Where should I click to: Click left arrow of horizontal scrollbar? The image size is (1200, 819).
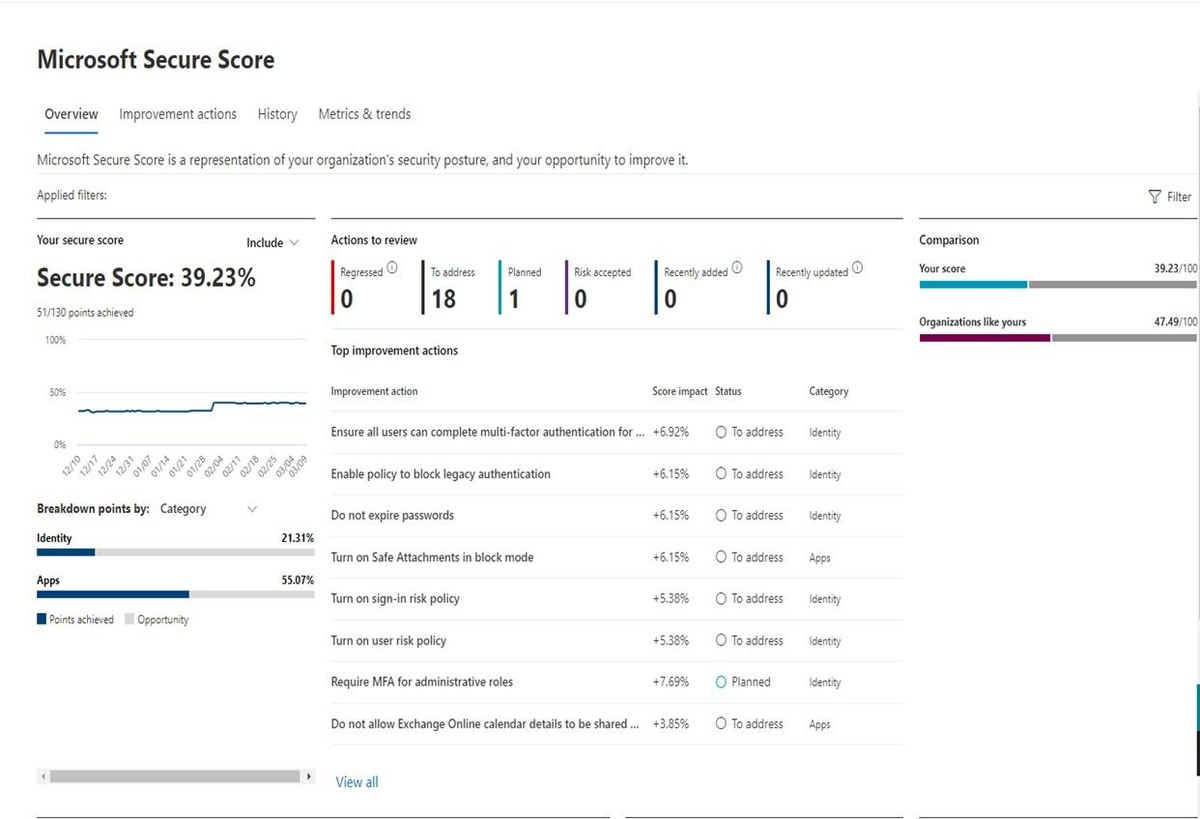coord(42,777)
